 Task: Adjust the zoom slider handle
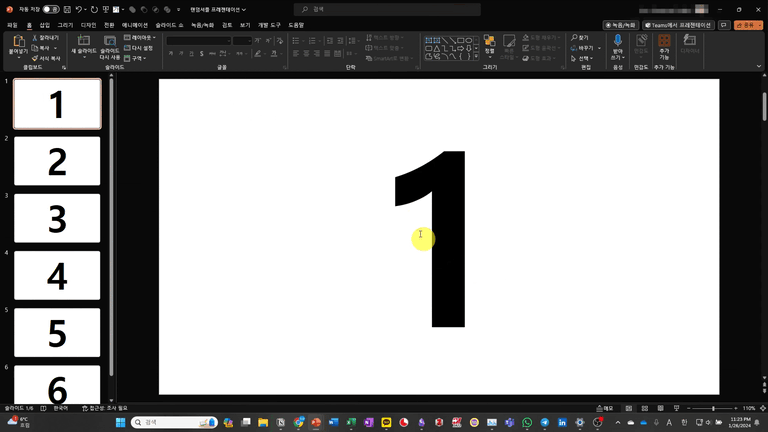pyautogui.click(x=713, y=408)
